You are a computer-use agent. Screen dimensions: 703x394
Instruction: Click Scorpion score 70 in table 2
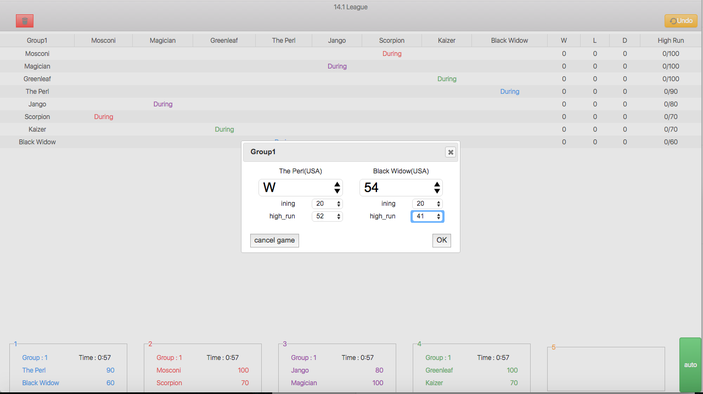click(x=245, y=383)
